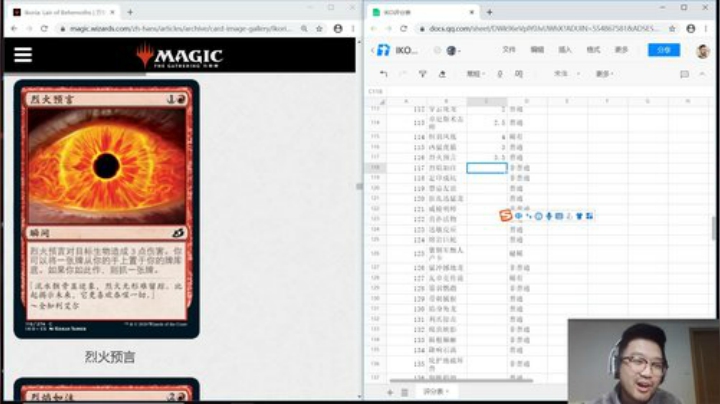Screen dimensions: 720x404
Task: Click the back chevron beside the Tencent Docs logo
Action: point(372,50)
